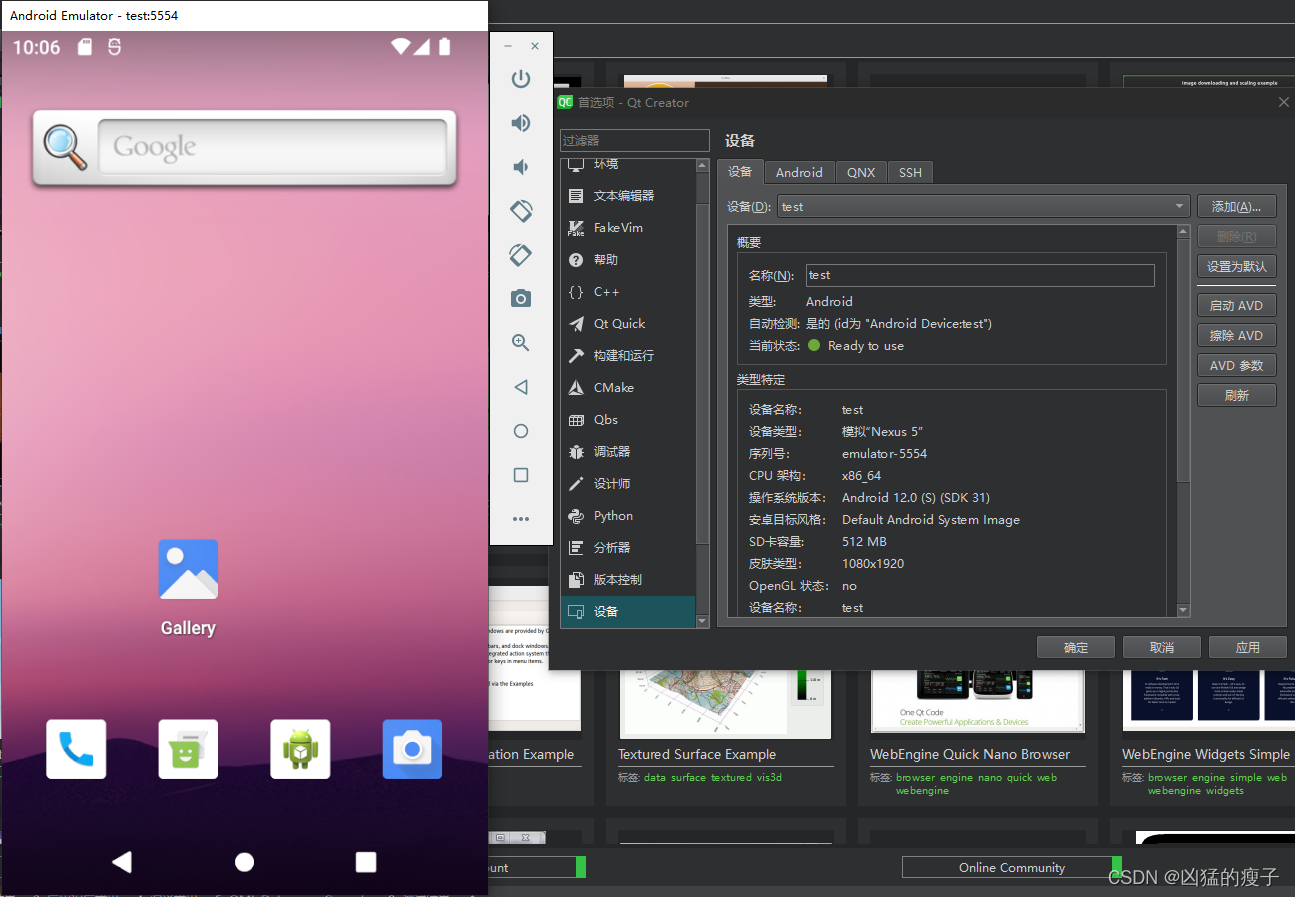The height and width of the screenshot is (897, 1295).
Task: Click the Online Community button
Action: tap(1011, 867)
